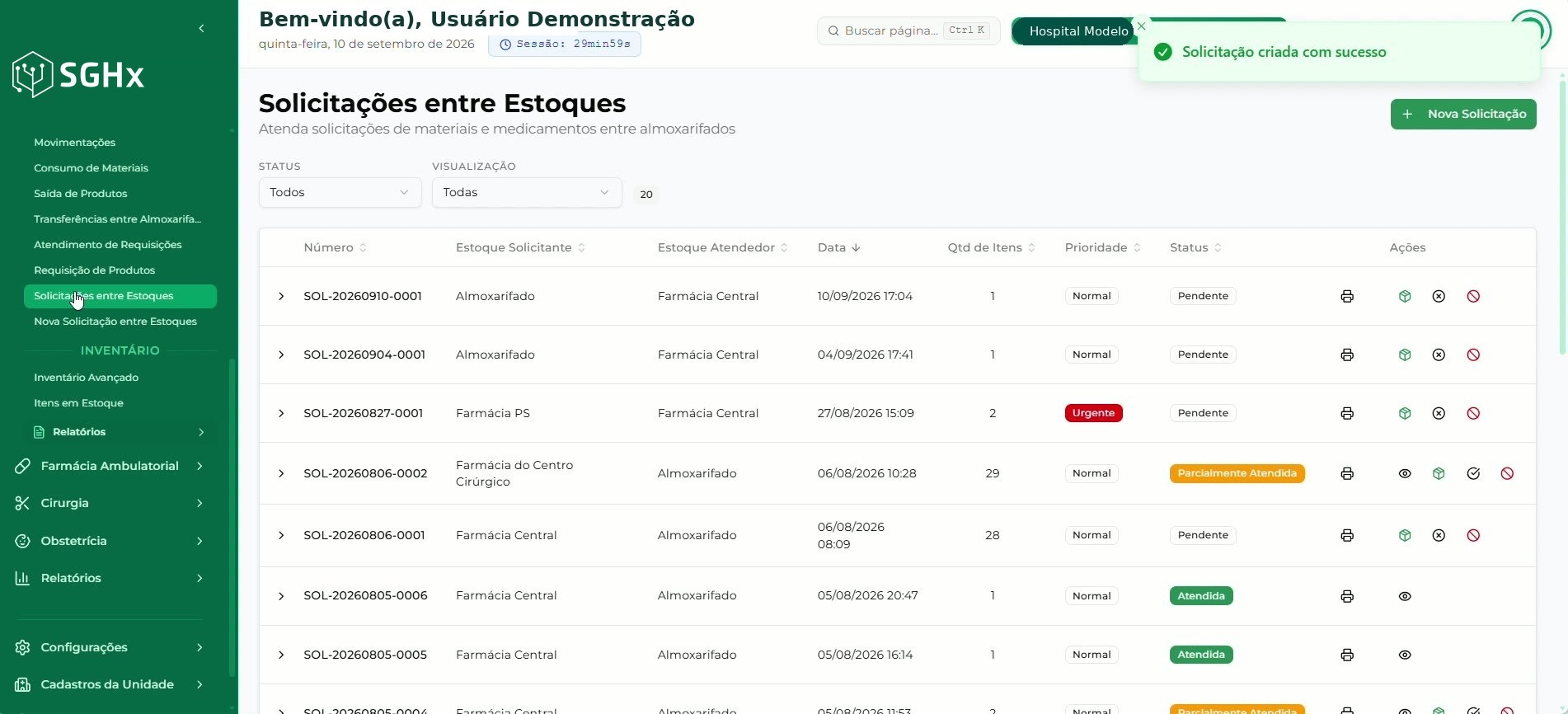Sort the table by Data column
Image resolution: width=1568 pixels, height=714 pixels.
pos(838,247)
